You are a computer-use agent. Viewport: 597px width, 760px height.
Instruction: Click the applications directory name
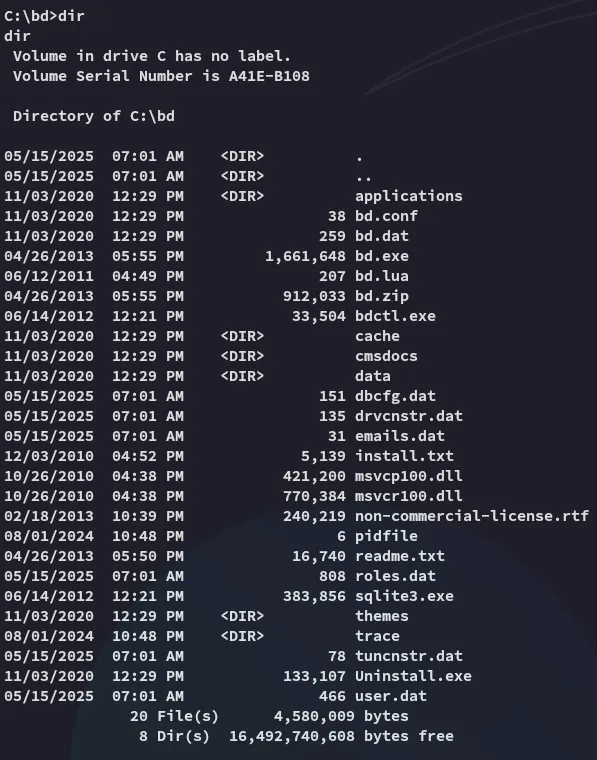[x=409, y=196]
